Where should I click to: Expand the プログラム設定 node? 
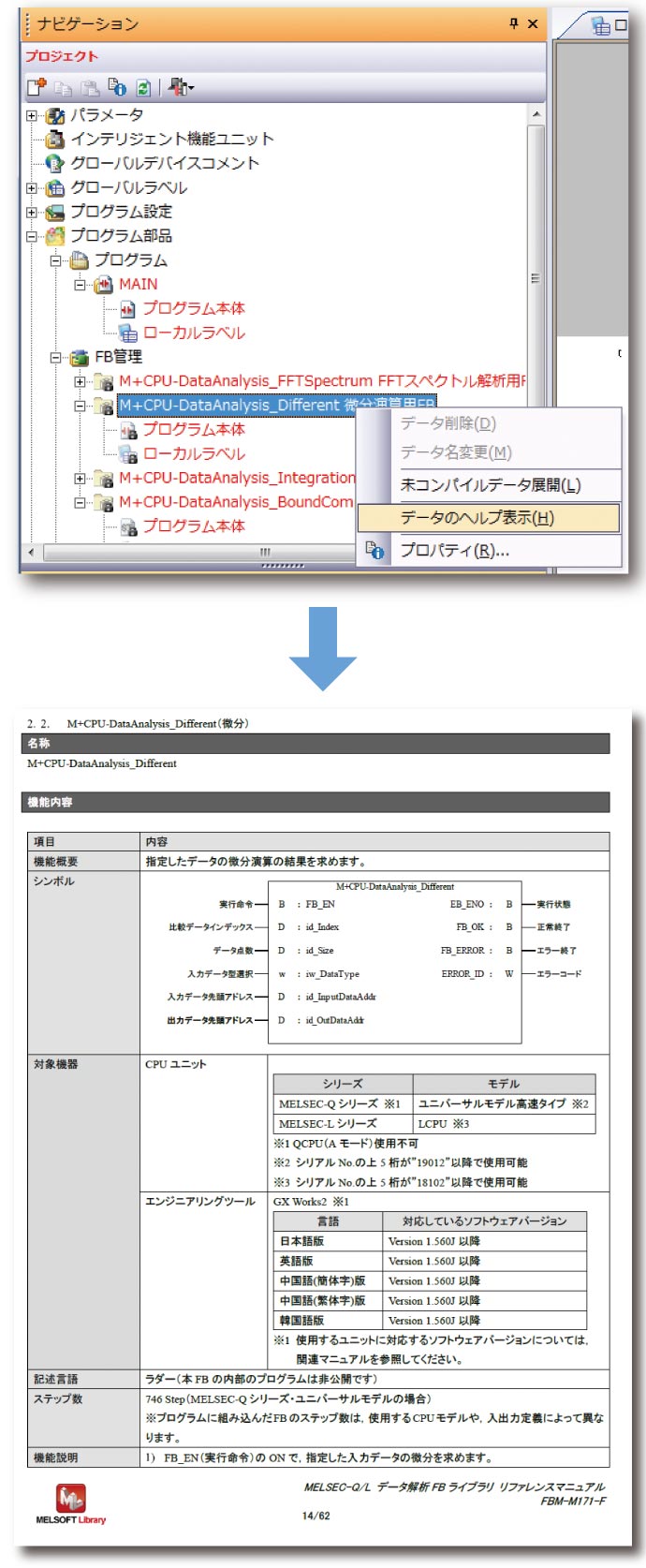click(32, 213)
